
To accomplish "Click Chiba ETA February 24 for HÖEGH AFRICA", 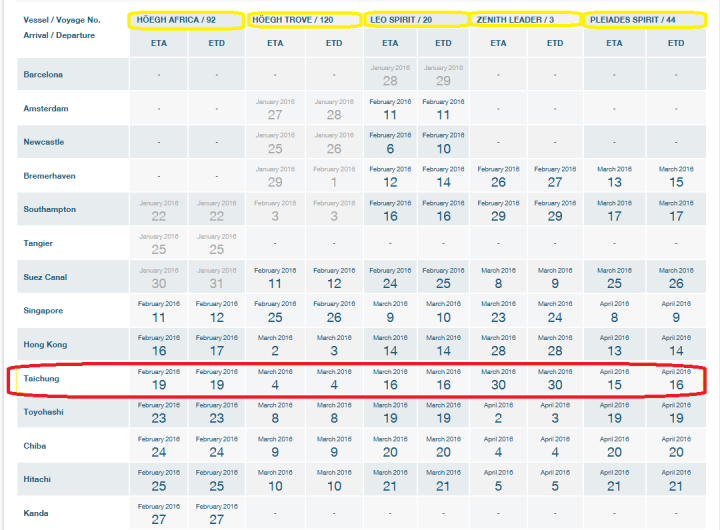I will 159,447.
